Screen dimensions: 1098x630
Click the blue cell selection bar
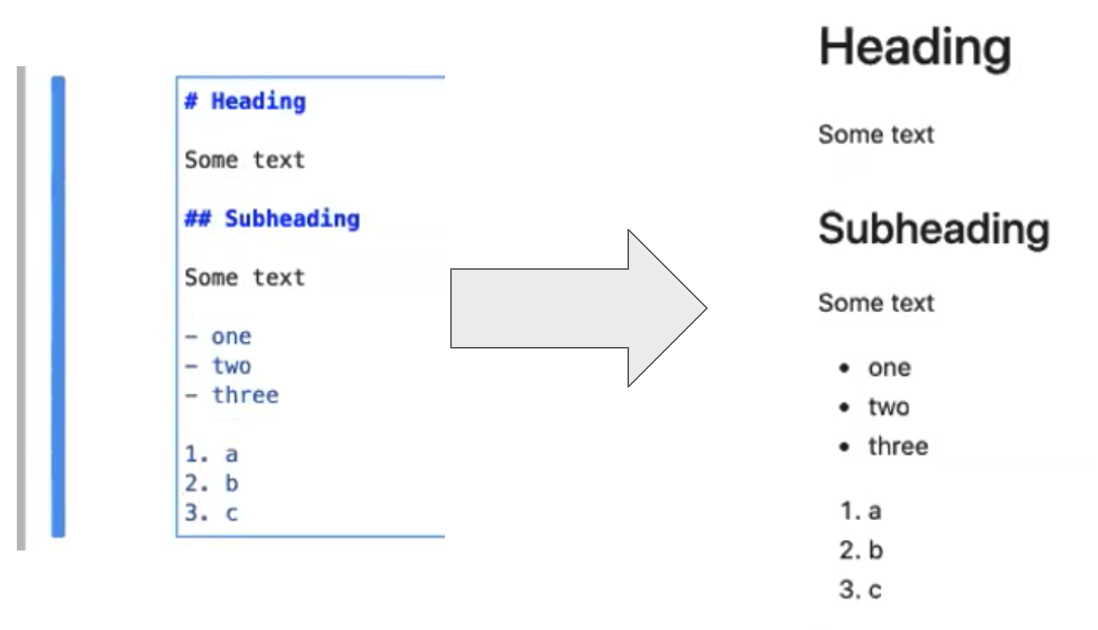click(58, 306)
